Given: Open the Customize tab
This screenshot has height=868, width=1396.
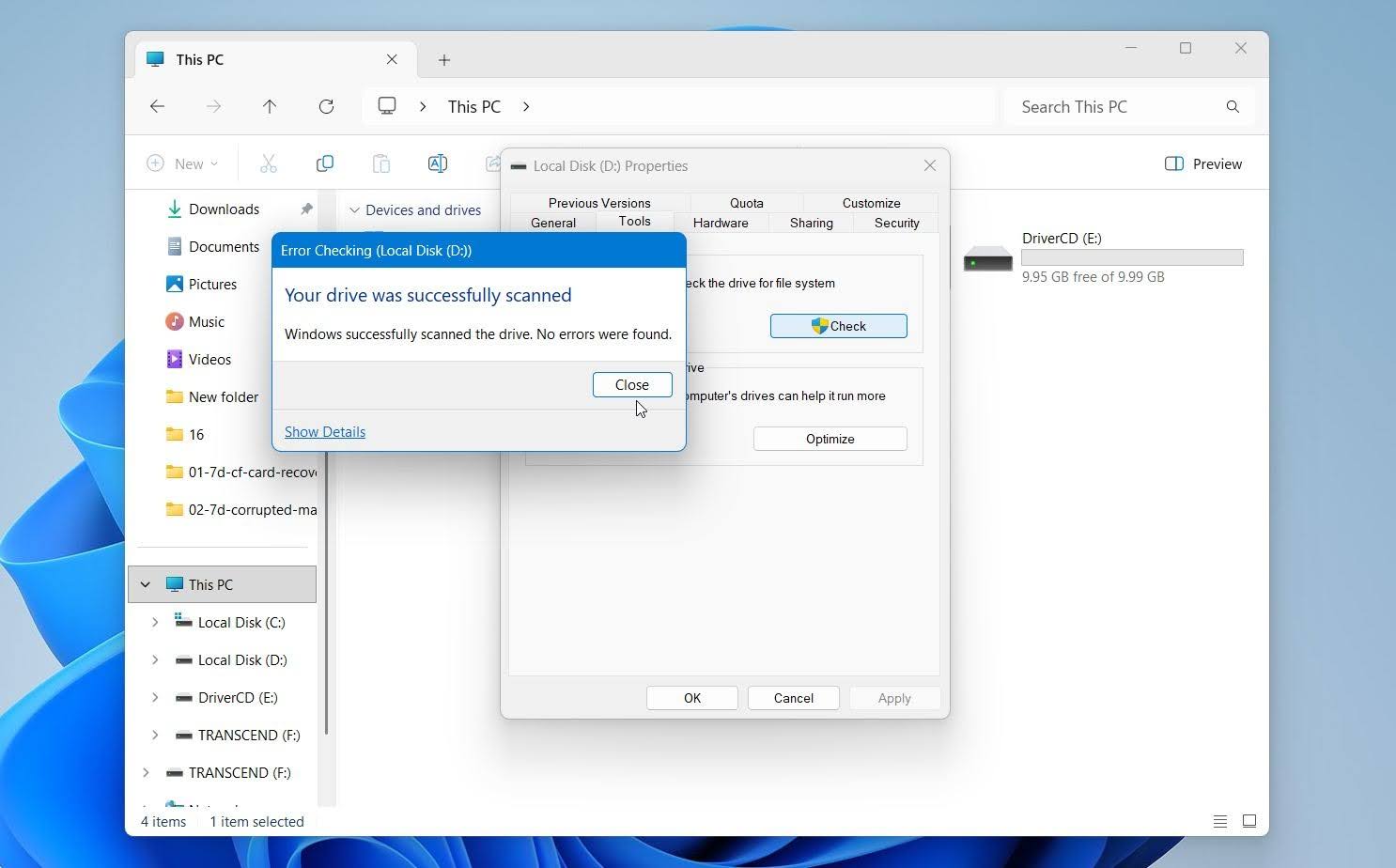Looking at the screenshot, I should coord(872,203).
